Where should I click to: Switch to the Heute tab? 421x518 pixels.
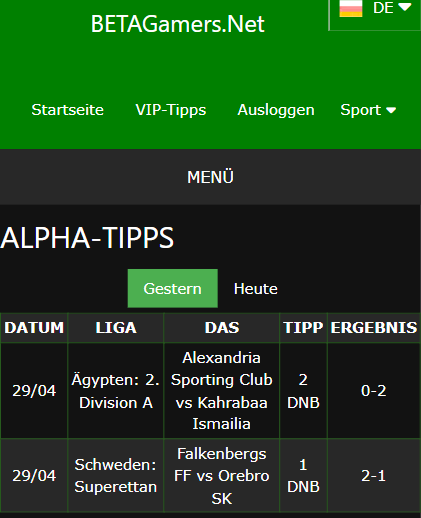(256, 289)
